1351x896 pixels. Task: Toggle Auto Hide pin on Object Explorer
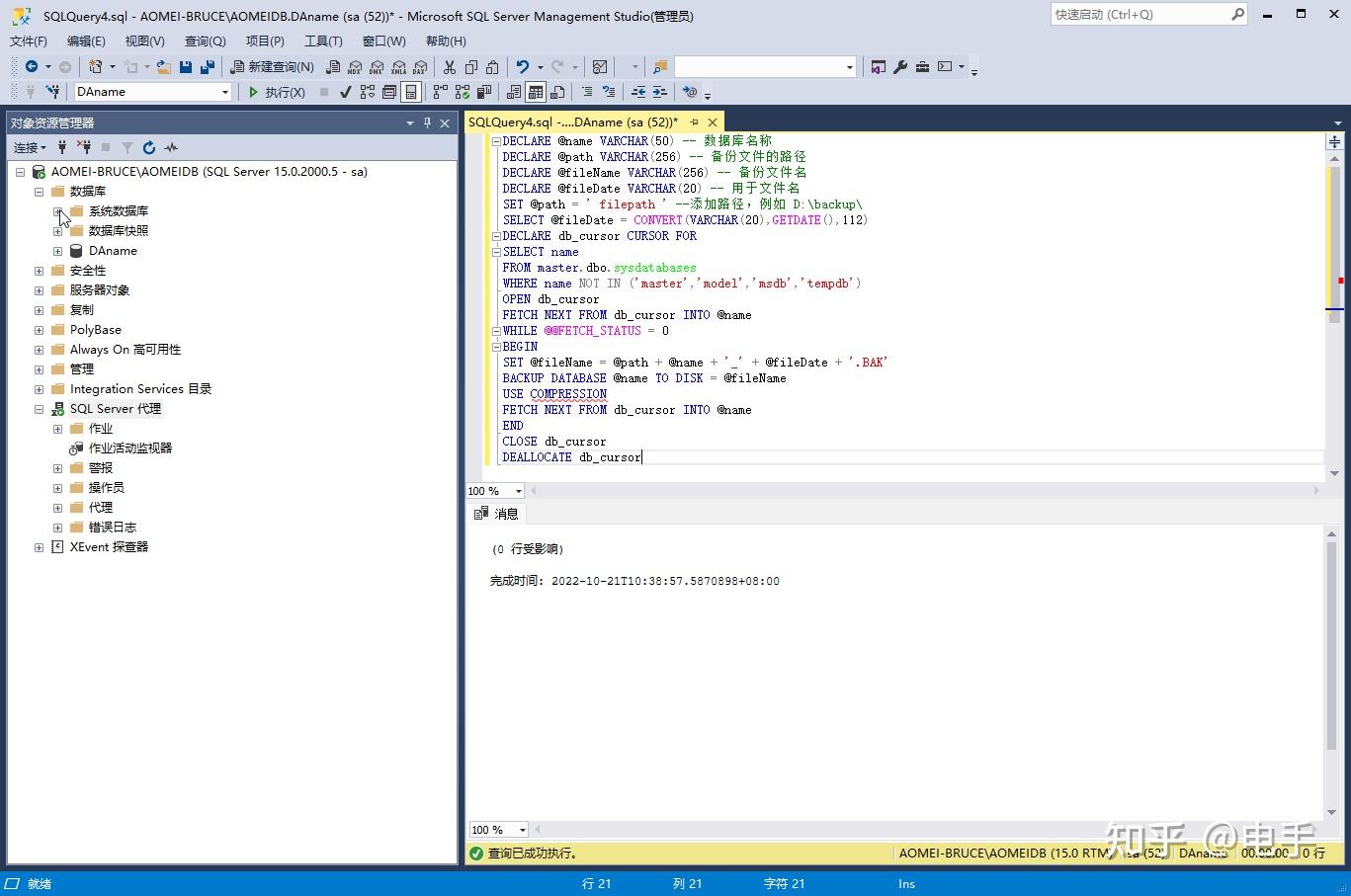427,122
